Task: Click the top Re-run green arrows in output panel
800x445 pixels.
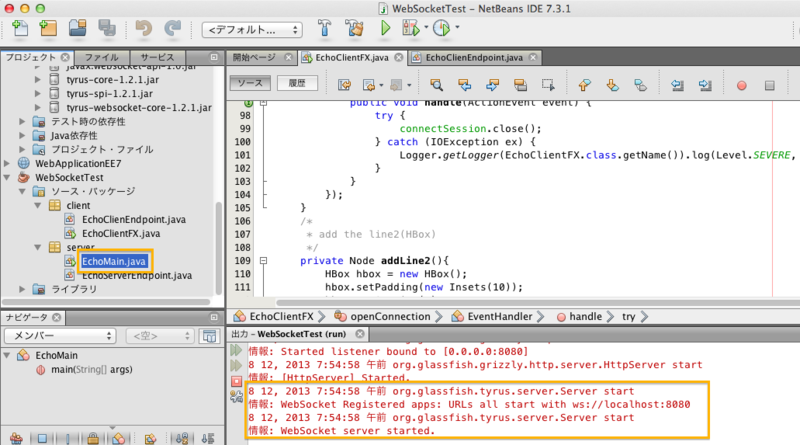Action: point(236,350)
